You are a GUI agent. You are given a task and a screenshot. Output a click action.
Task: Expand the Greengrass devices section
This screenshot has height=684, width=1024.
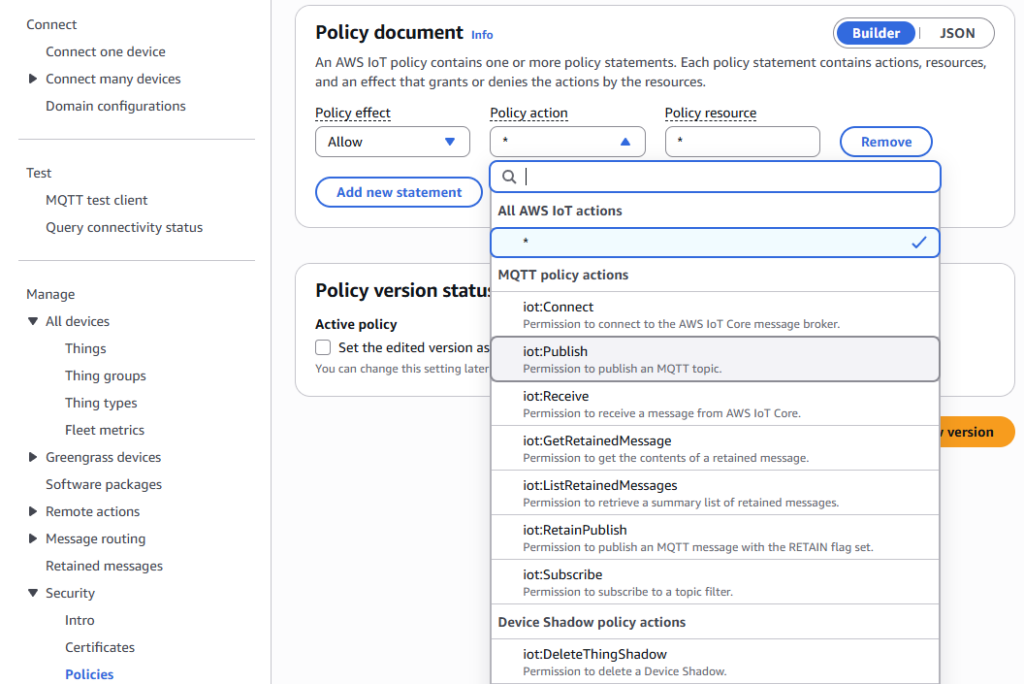pos(31,457)
